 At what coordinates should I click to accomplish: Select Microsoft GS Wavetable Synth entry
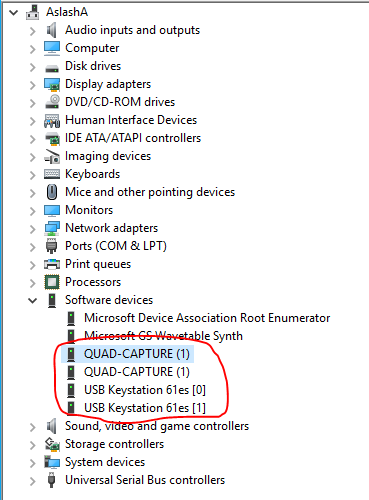point(163,336)
